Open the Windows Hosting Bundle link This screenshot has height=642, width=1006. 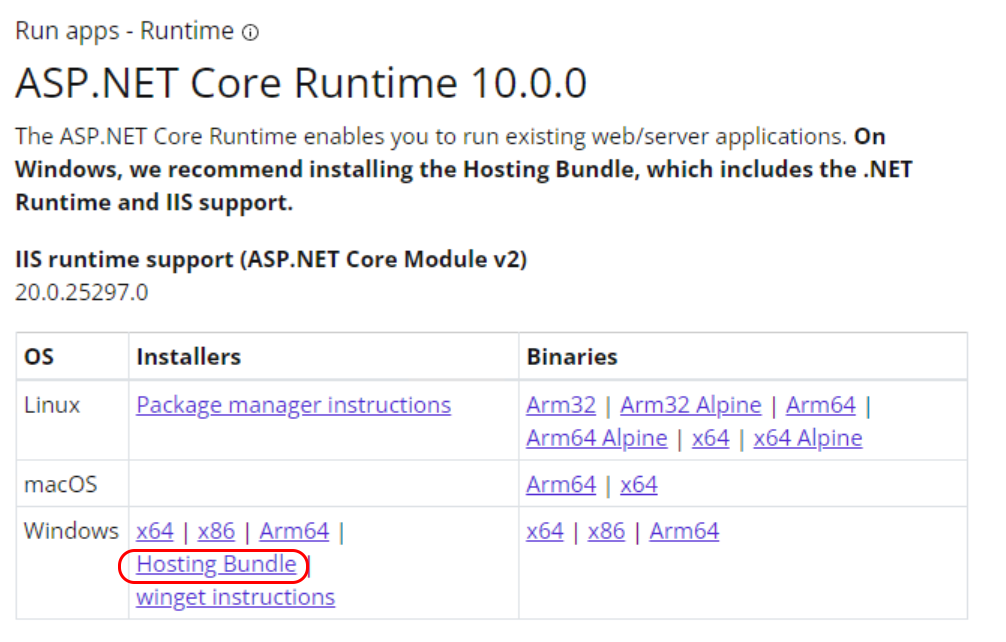(216, 564)
